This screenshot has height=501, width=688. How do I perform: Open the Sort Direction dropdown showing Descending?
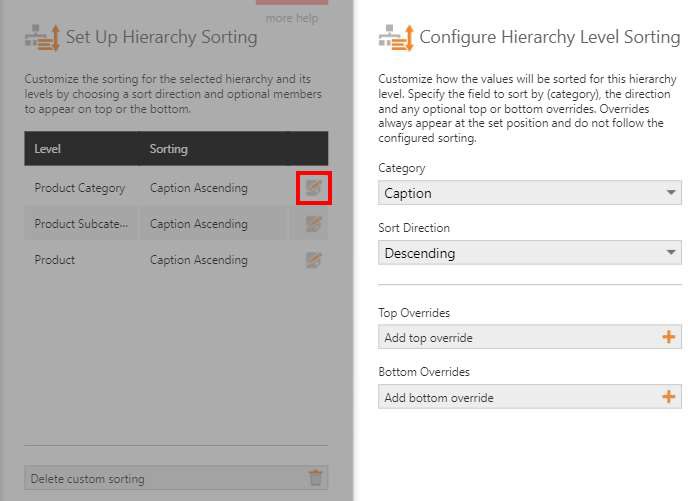pyautogui.click(x=530, y=252)
